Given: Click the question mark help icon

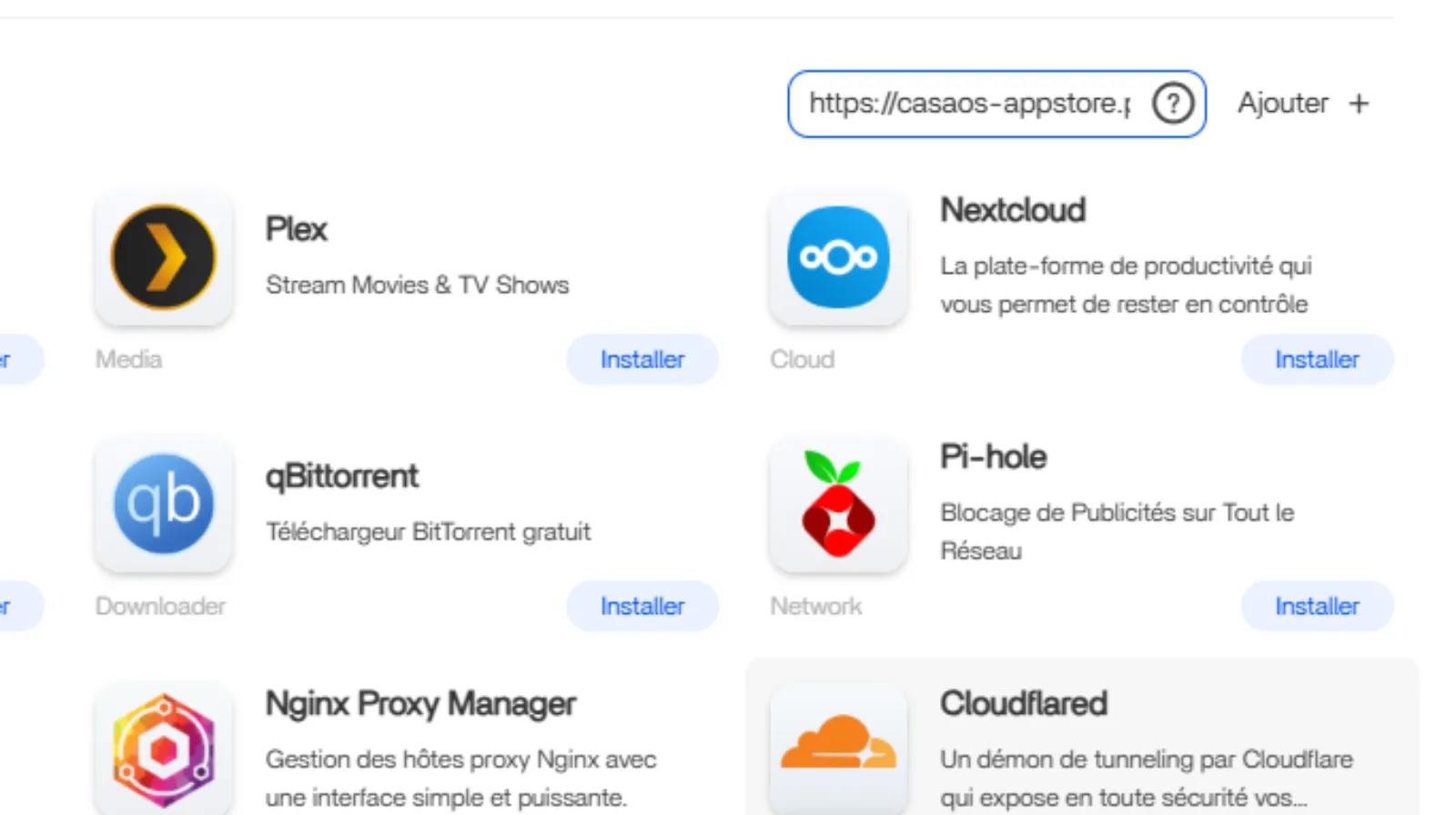Looking at the screenshot, I should 1173,104.
